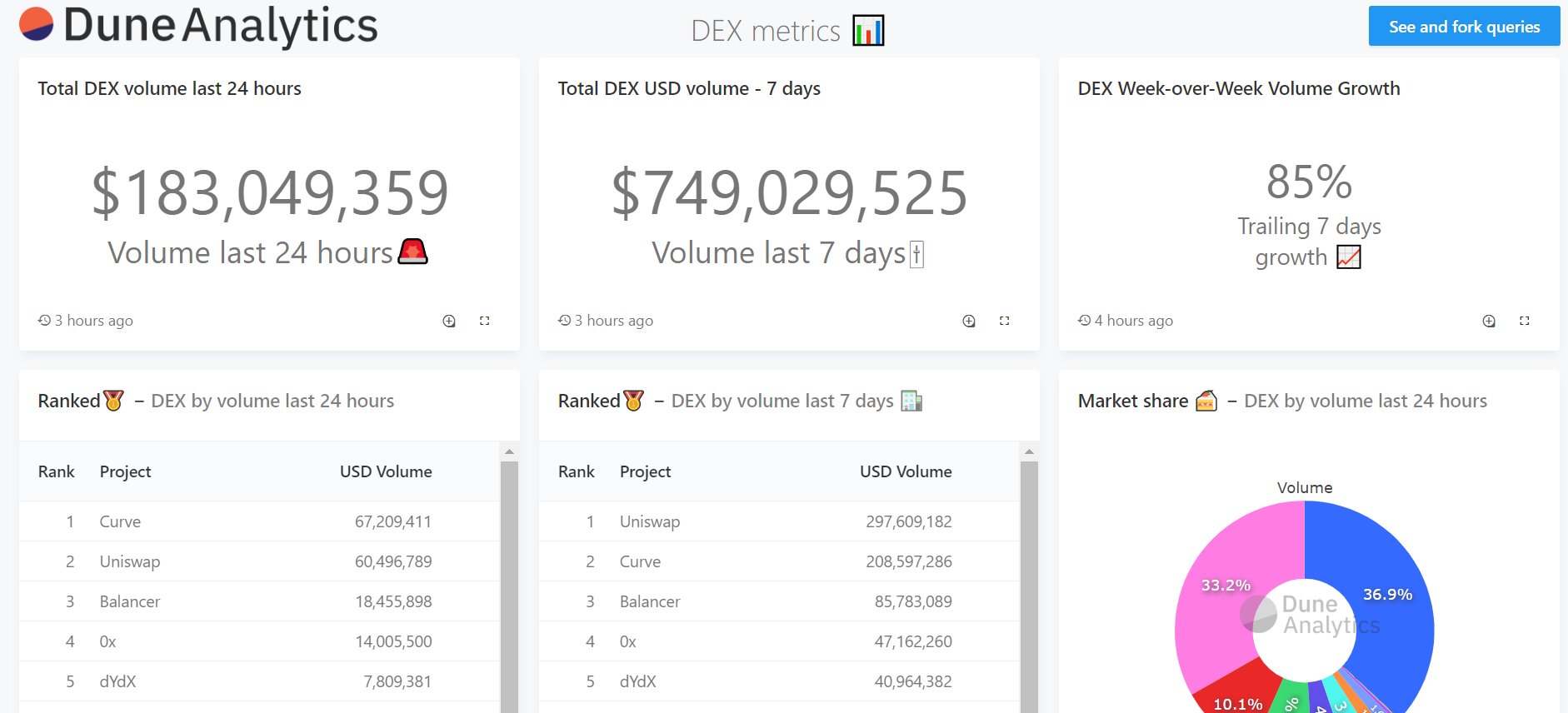Expand 24 hours volume card to fullscreen
Viewport: 1568px width, 713px height.
[x=485, y=321]
